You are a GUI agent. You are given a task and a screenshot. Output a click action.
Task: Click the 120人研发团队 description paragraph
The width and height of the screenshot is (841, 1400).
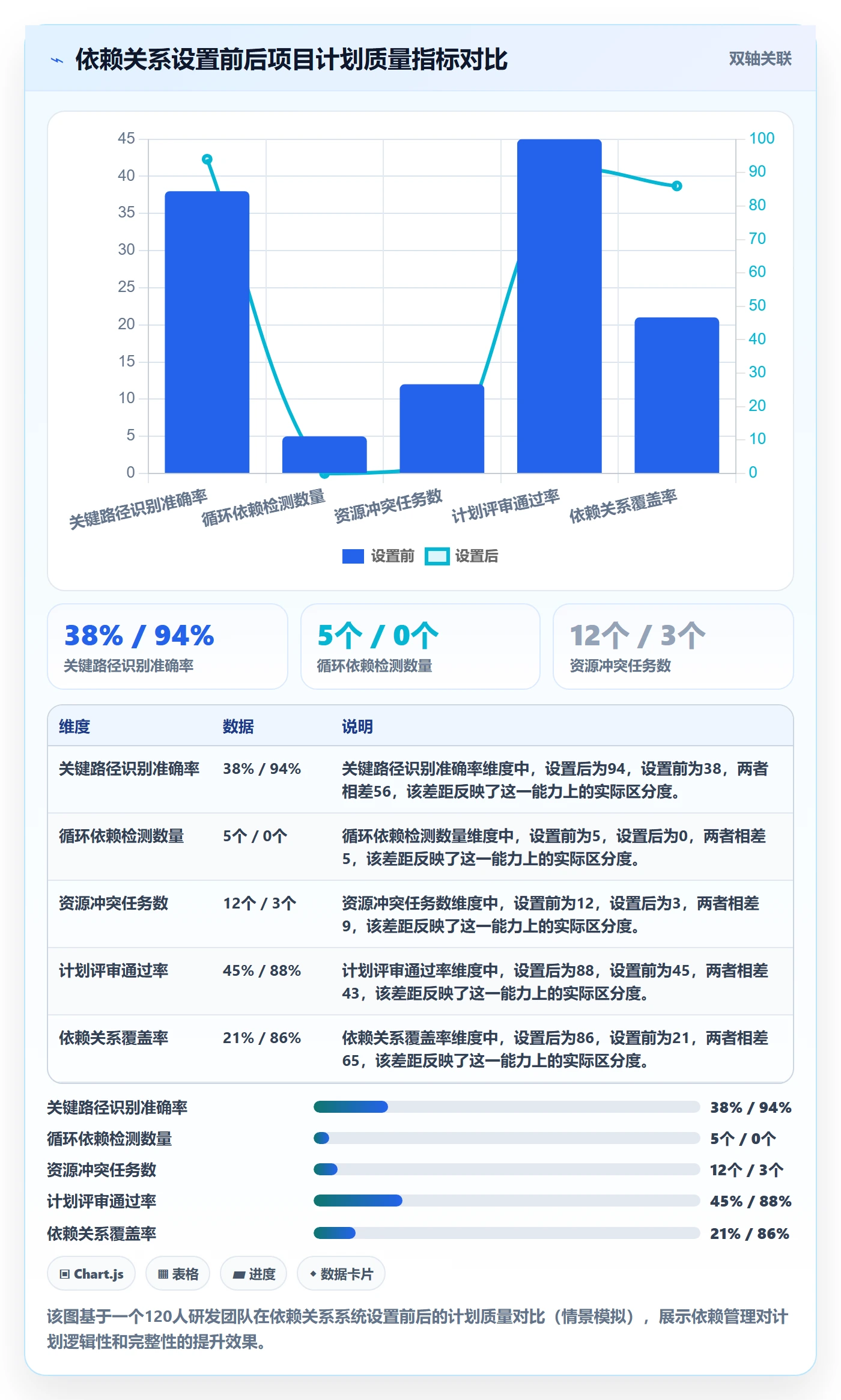[418, 1328]
